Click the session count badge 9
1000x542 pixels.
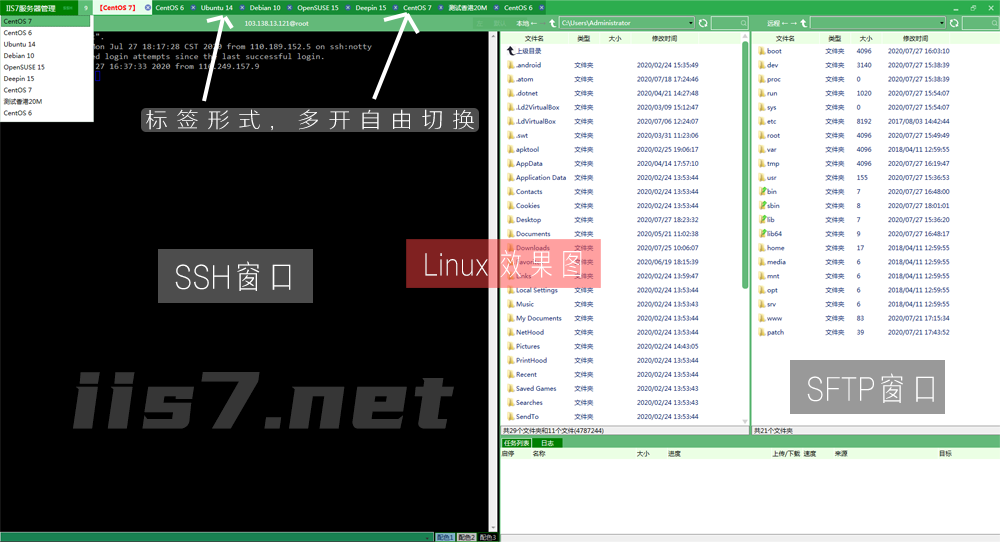click(x=85, y=8)
